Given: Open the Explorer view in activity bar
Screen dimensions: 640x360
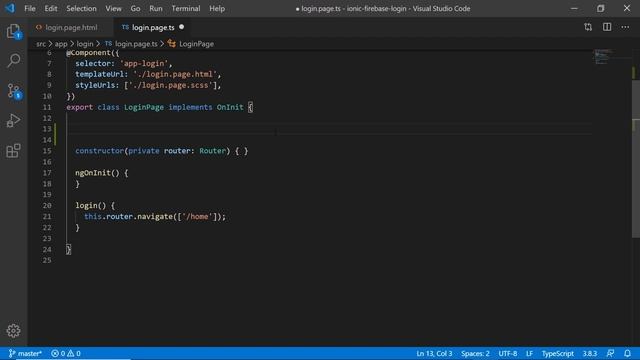Looking at the screenshot, I should tap(13, 31).
